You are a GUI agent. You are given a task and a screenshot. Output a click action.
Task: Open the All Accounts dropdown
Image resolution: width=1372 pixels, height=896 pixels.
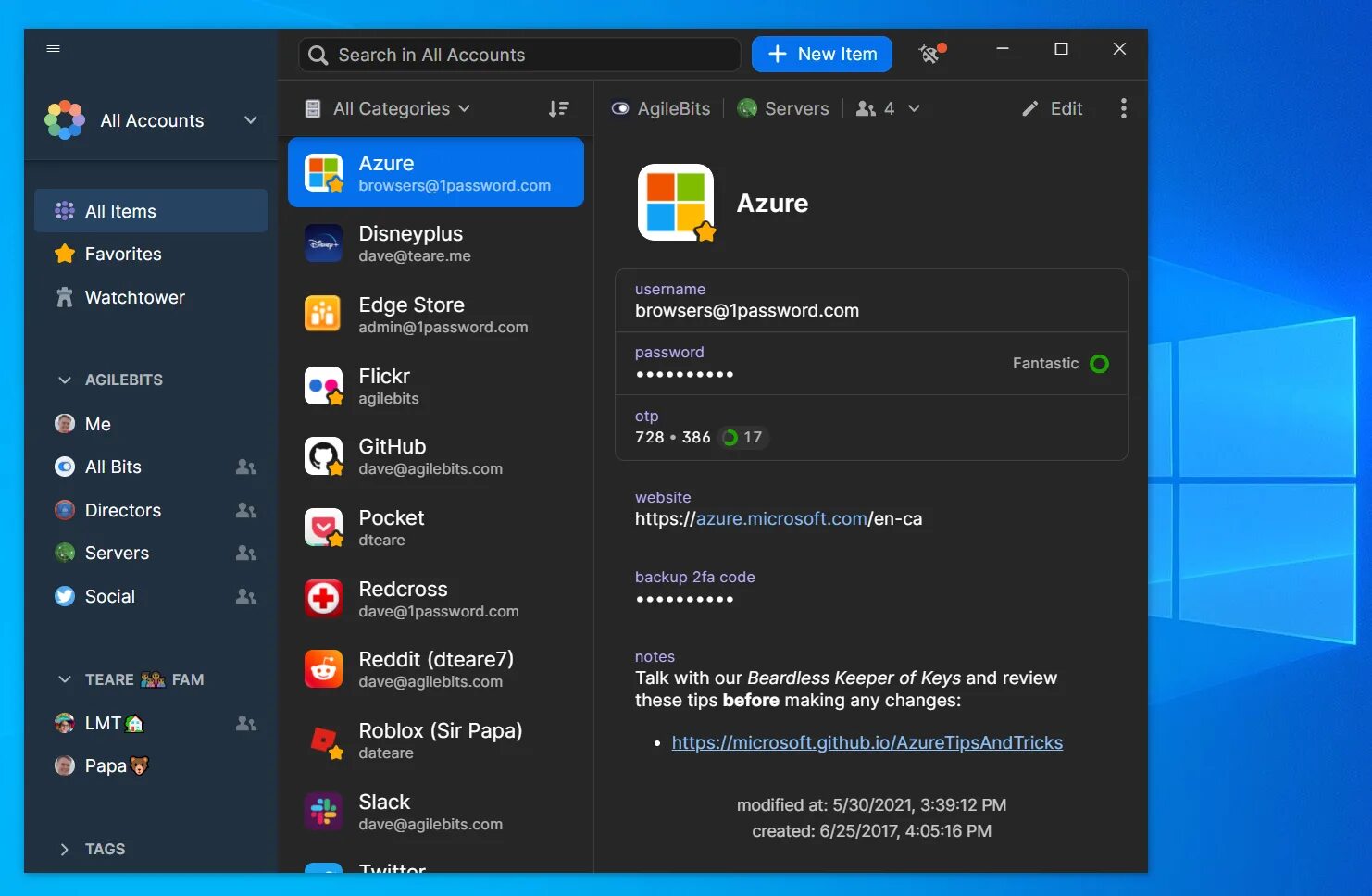pos(250,119)
